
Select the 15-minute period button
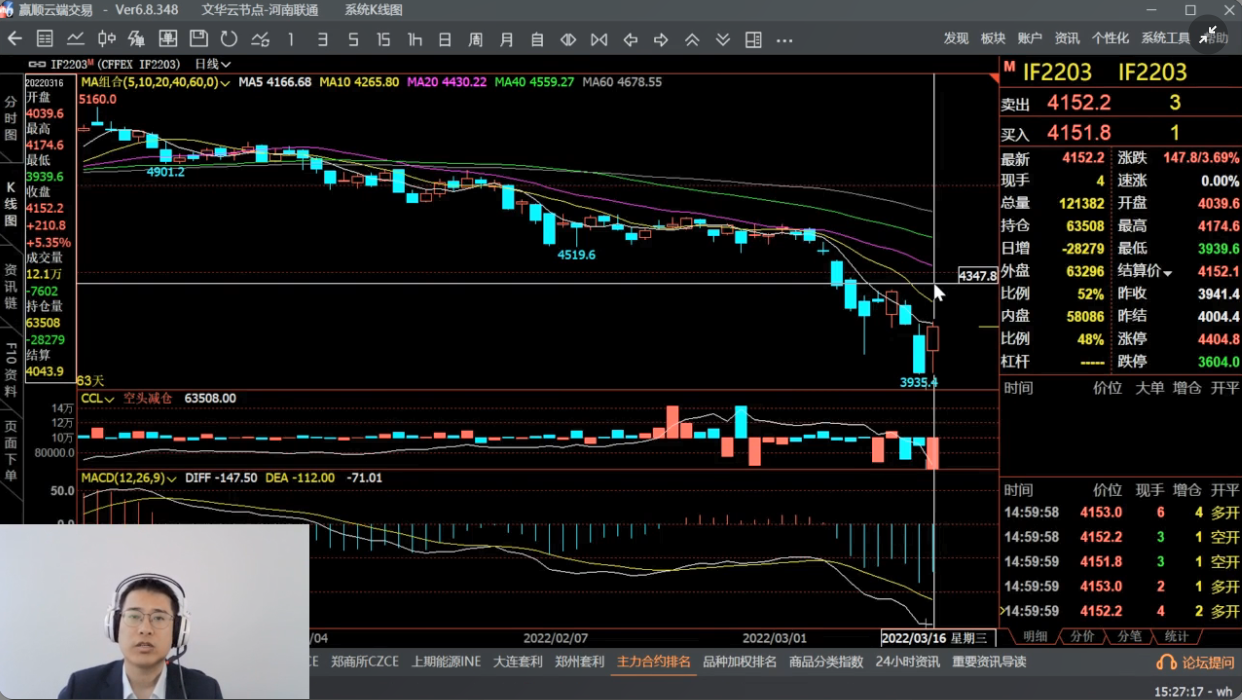click(x=383, y=39)
